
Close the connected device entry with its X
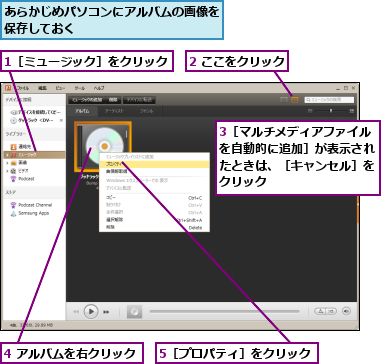click(x=61, y=120)
